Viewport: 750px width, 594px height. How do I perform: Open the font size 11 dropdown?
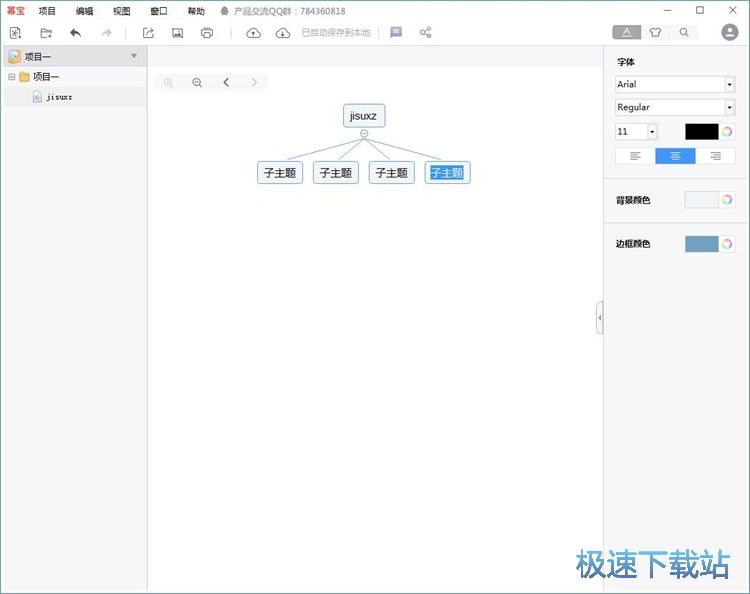pyautogui.click(x=652, y=132)
